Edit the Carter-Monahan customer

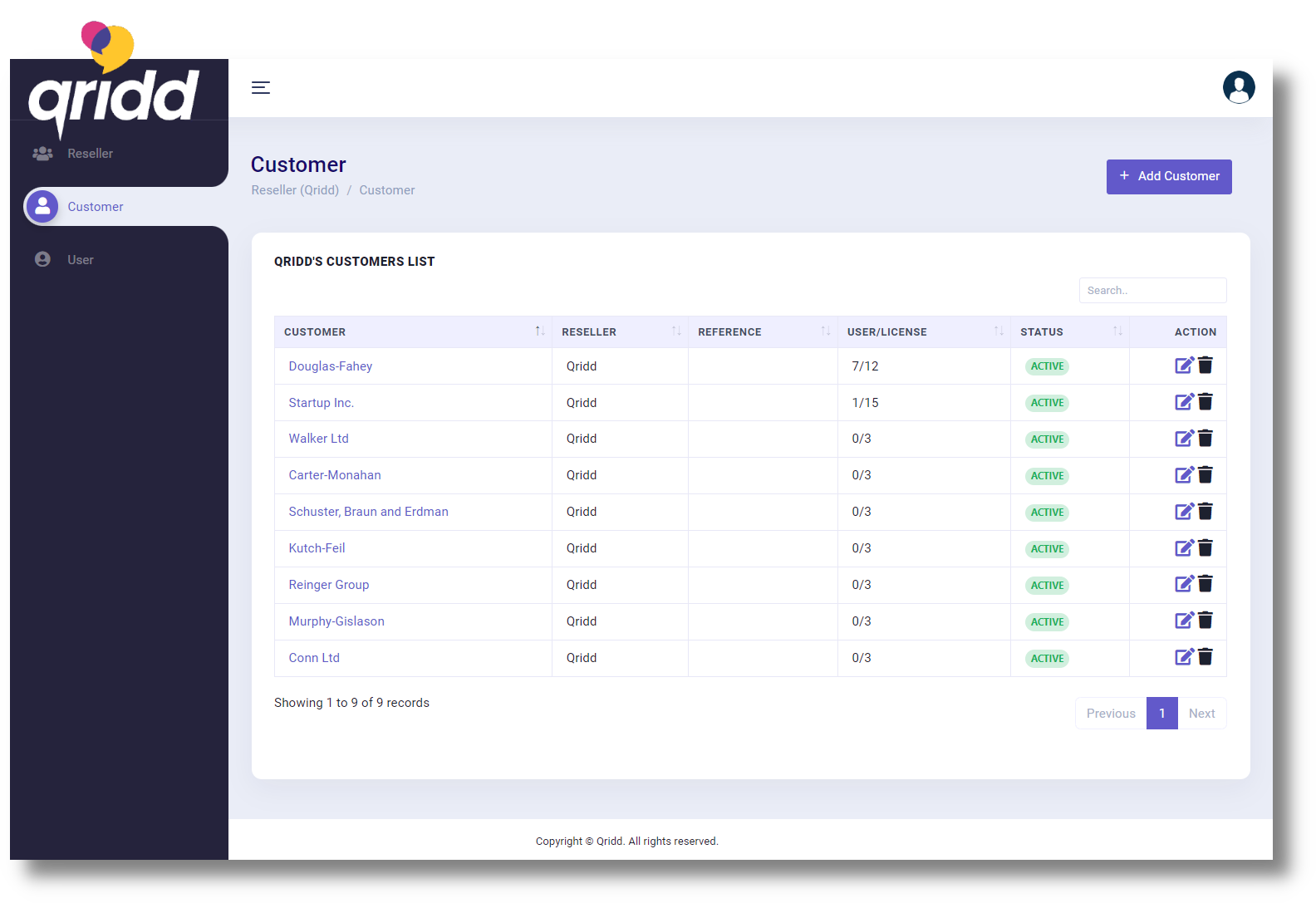click(x=1184, y=475)
